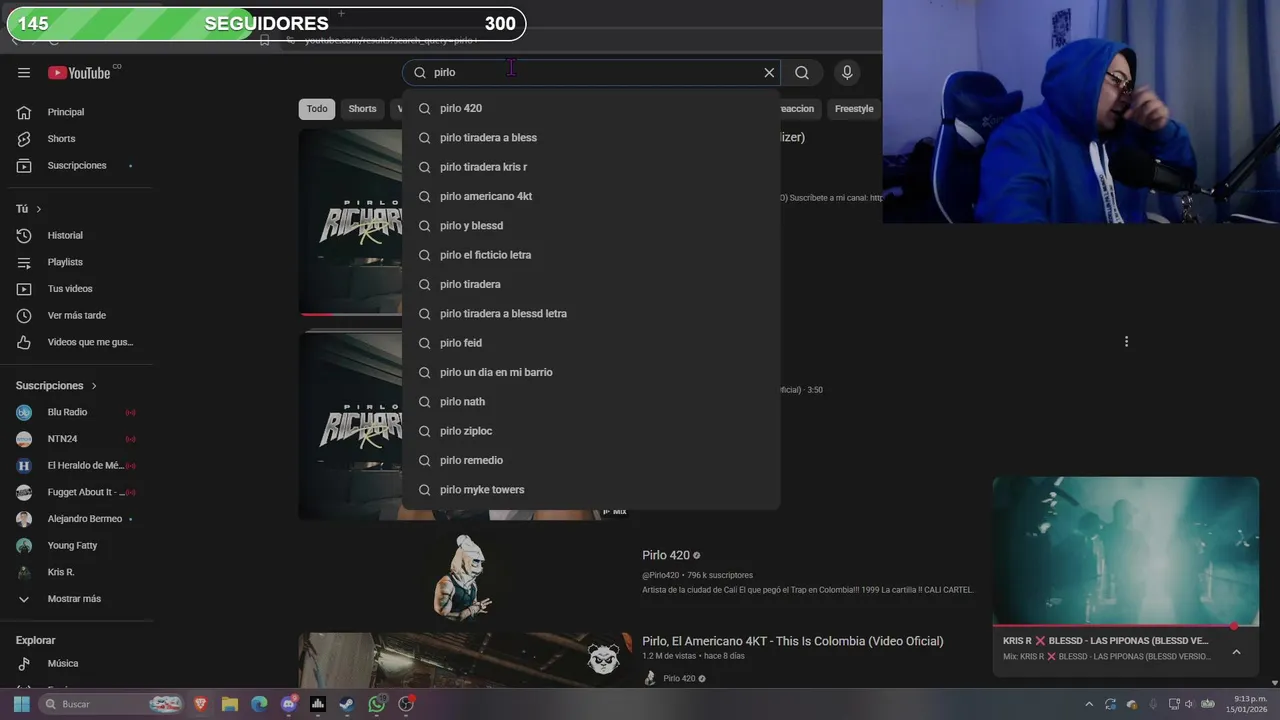Choose suggestion pirlo y blessd
1280x720 pixels.
(x=591, y=226)
